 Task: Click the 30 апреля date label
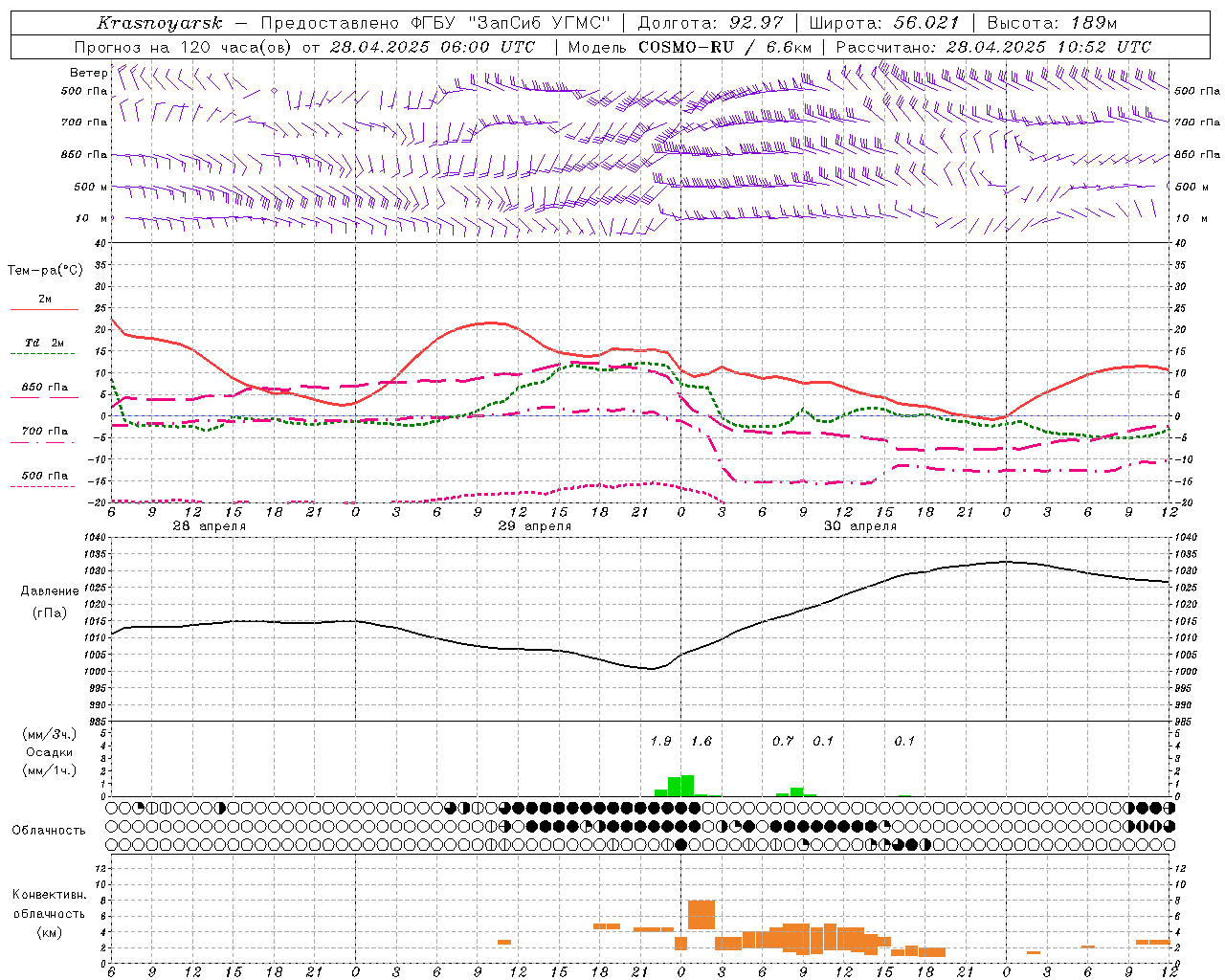coord(860,526)
